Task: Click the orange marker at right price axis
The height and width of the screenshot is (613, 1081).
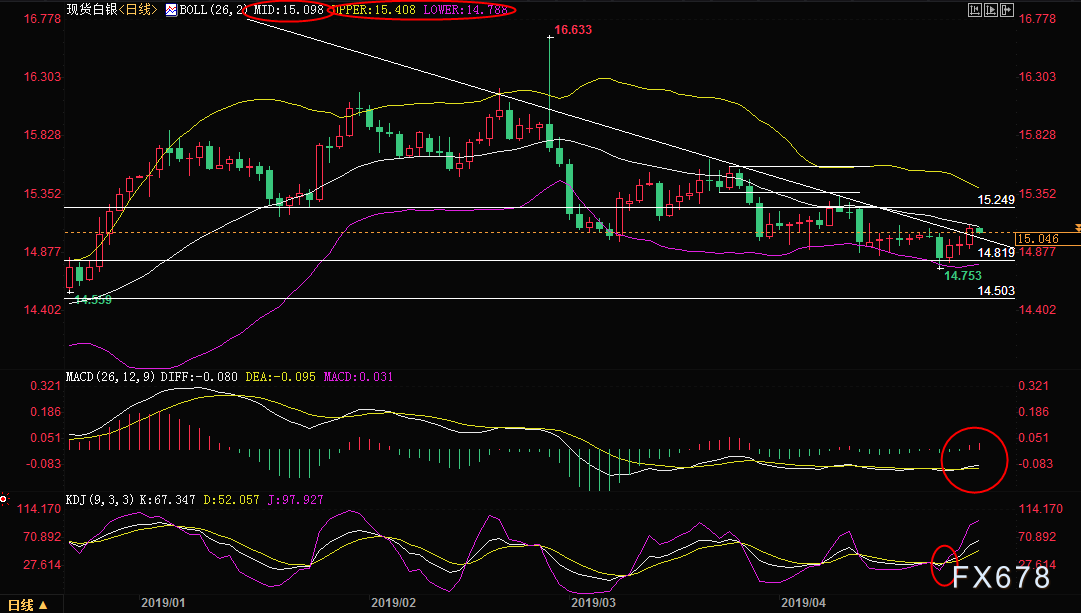Action: (x=1076, y=229)
